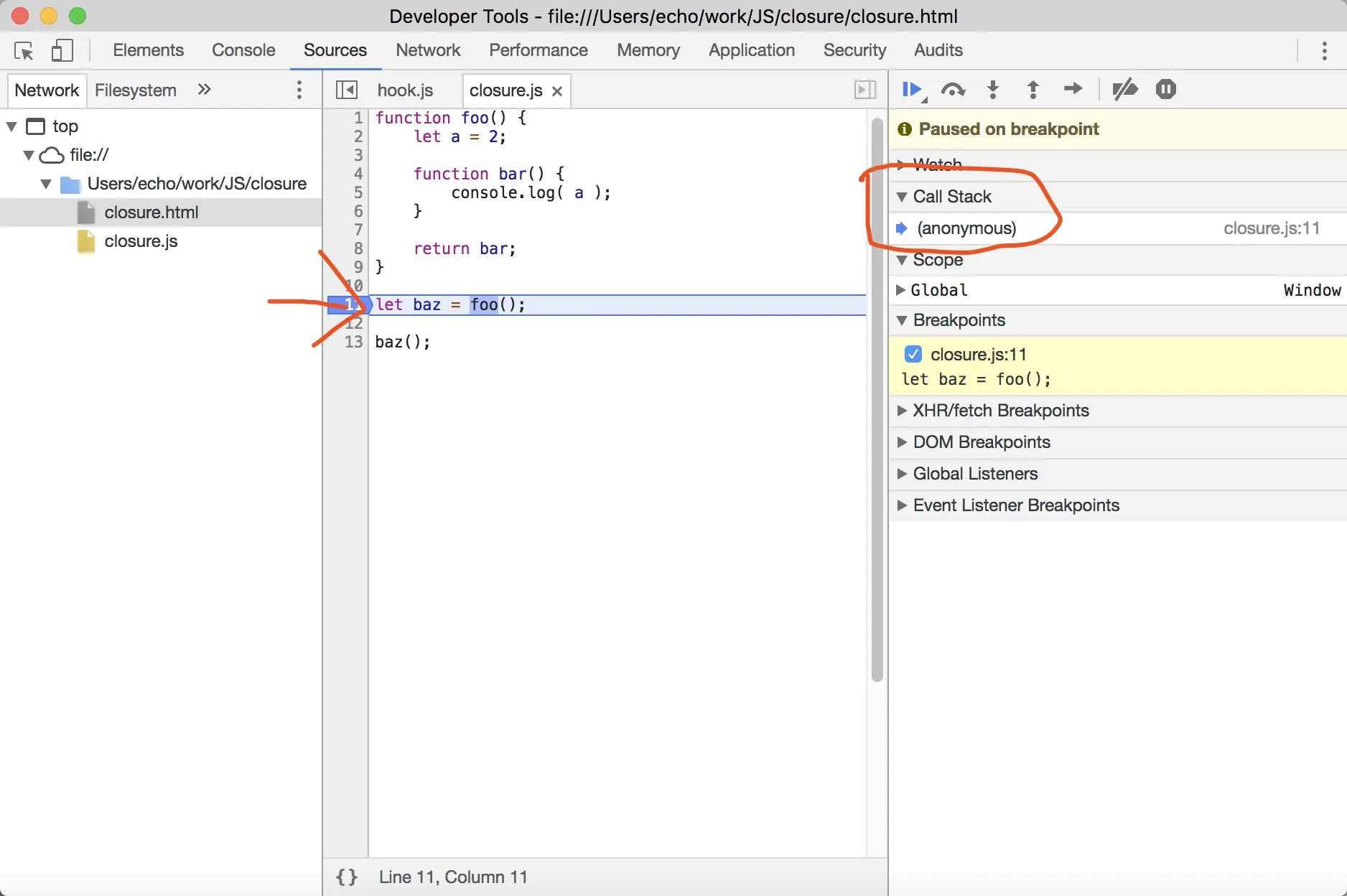
Task: Activate the inspect element picker icon
Action: tap(24, 50)
